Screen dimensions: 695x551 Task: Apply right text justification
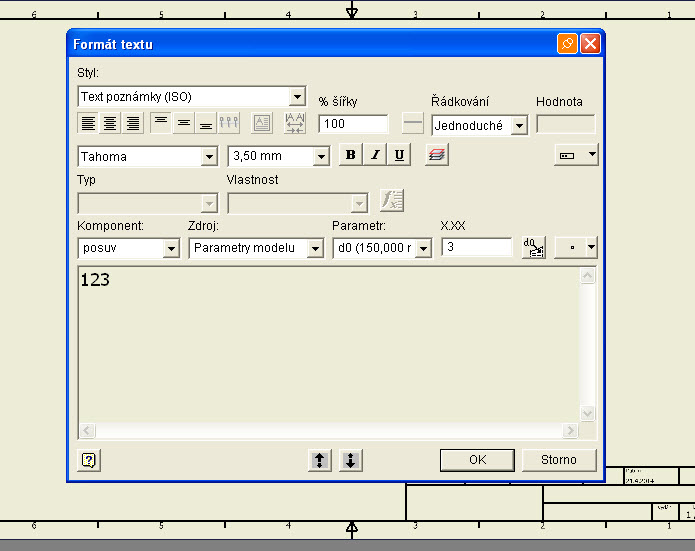[x=132, y=124]
